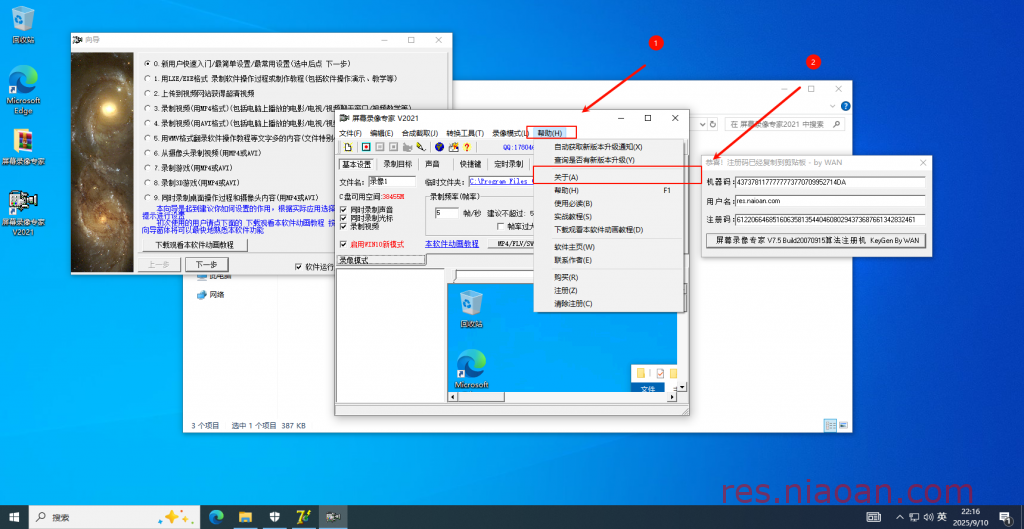Image resolution: width=1024 pixels, height=529 pixels.
Task: Click the 下一步 button in wizard
Action: 206,264
